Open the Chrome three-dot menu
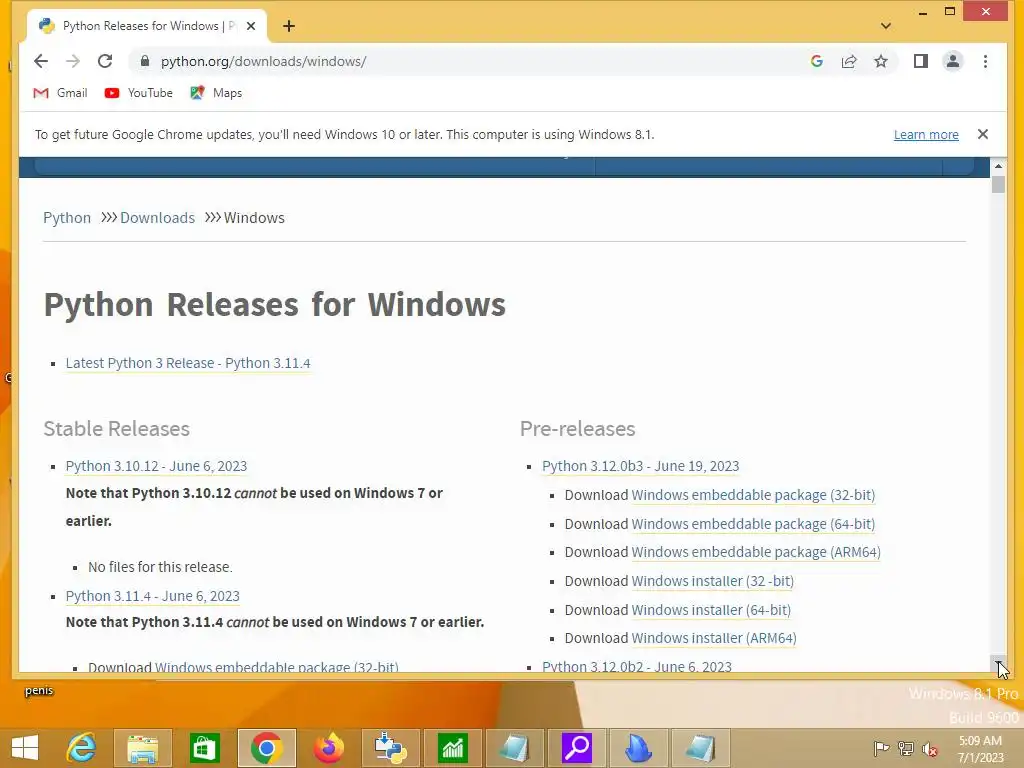This screenshot has width=1024, height=768. 985,61
